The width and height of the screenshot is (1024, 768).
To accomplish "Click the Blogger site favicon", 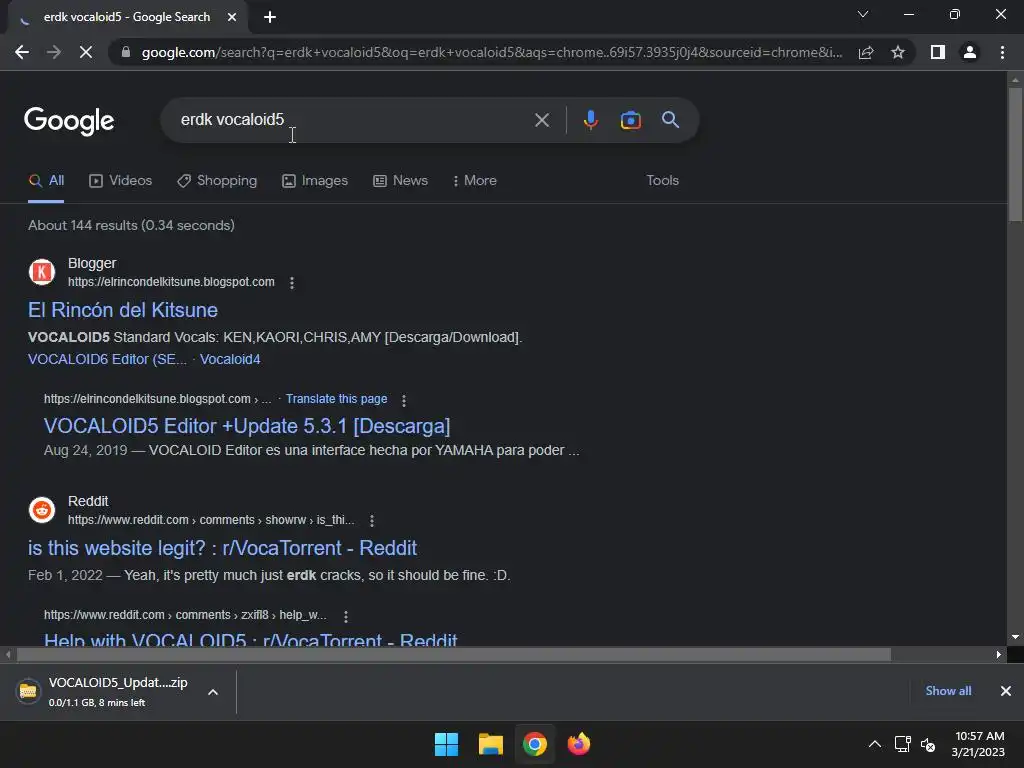I will (42, 272).
